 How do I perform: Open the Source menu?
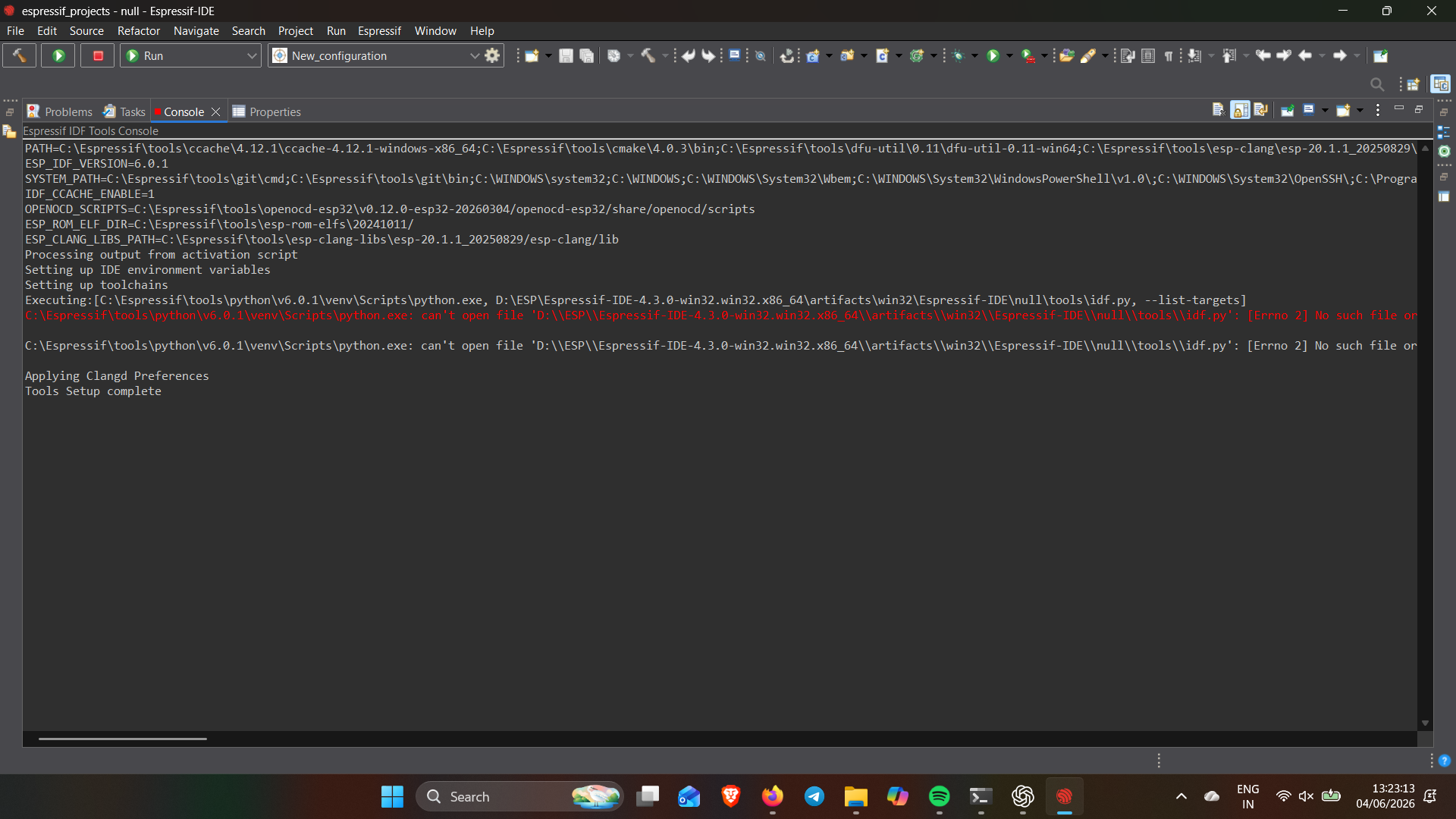tap(86, 30)
